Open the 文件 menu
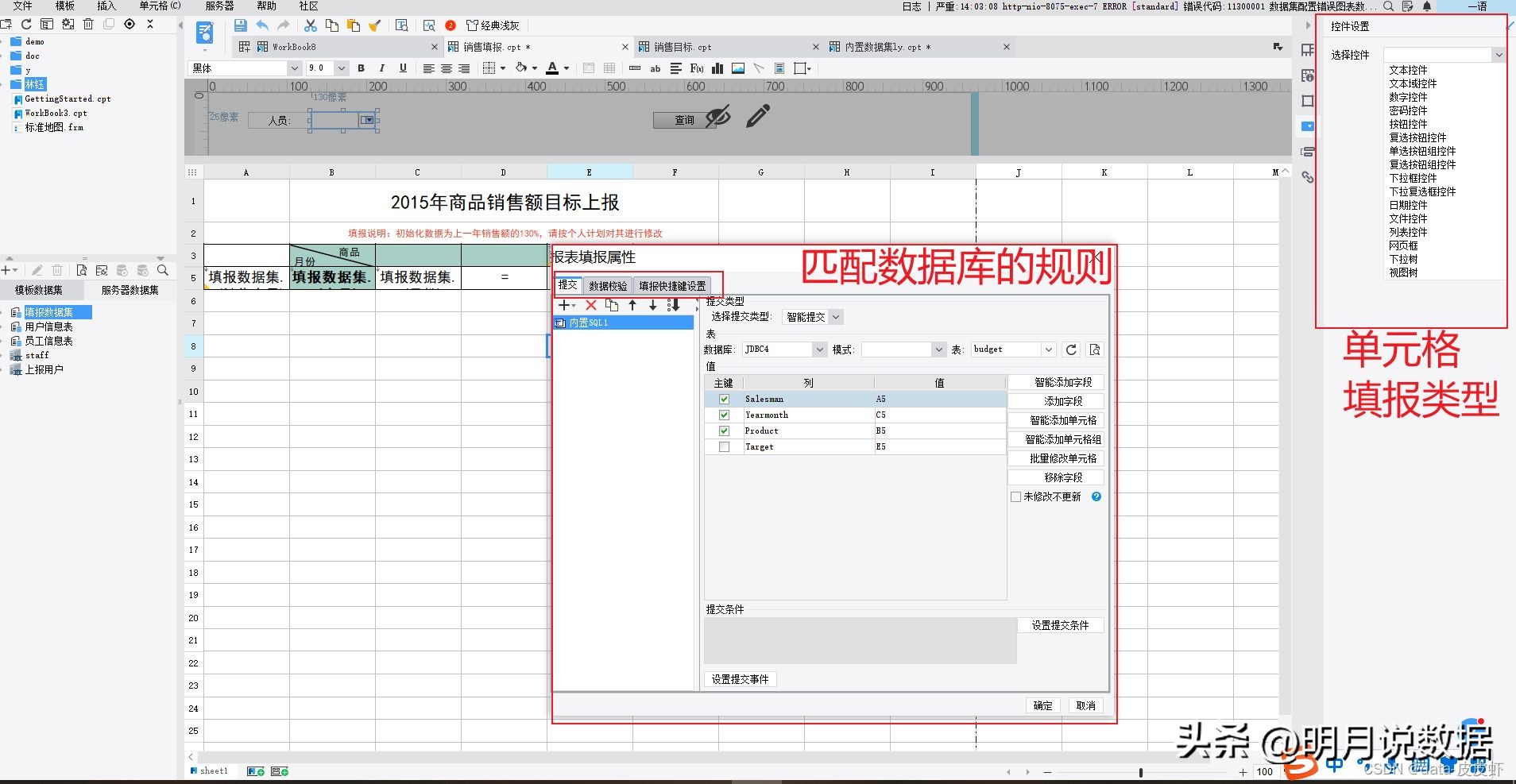Screen dimensions: 1516x784 tap(23, 6)
